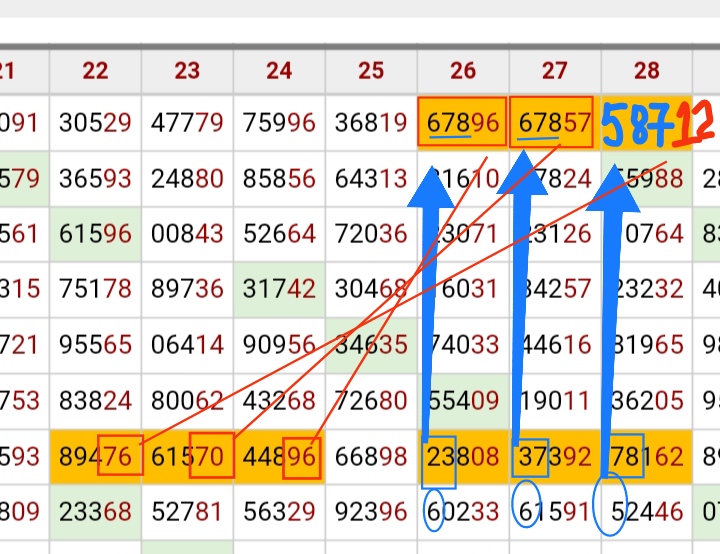Select the number 66898
This screenshot has width=720, height=554.
coord(371,457)
